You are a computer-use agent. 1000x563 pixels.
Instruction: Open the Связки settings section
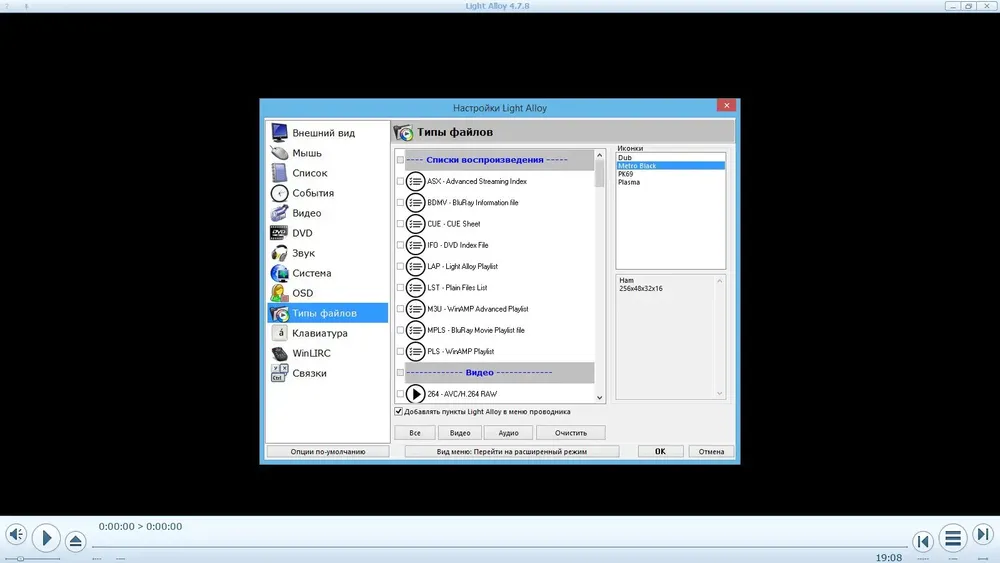327,373
